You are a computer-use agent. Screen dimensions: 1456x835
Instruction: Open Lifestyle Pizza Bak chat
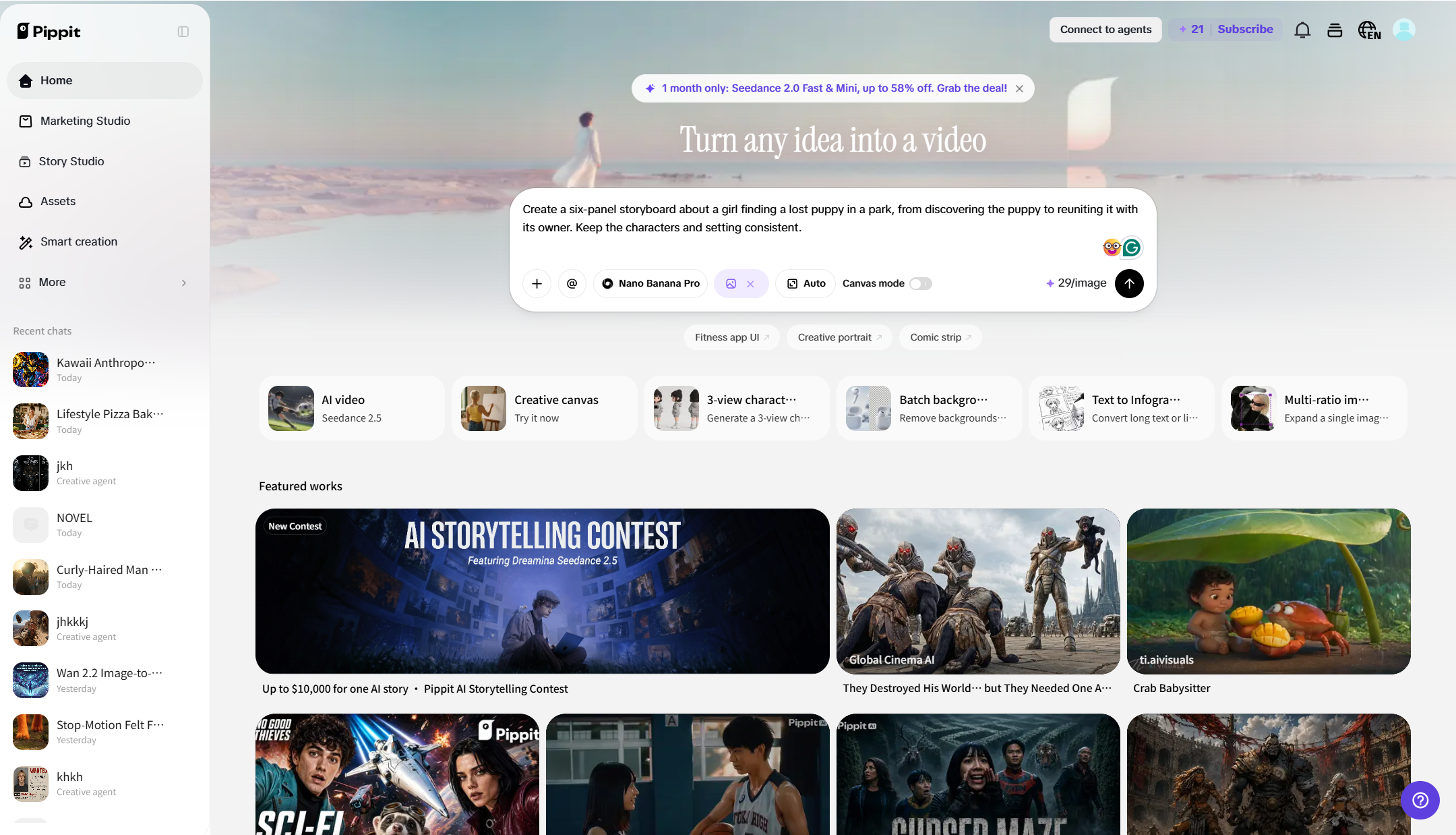[x=104, y=422]
